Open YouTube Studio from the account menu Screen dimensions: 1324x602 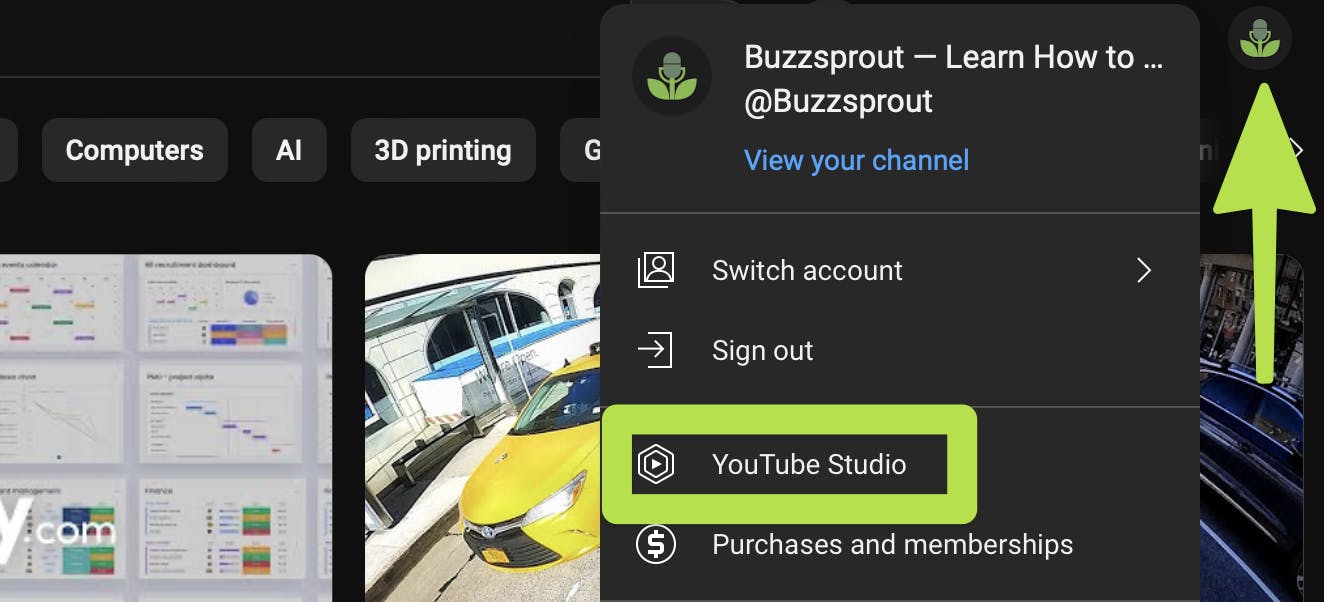(x=808, y=464)
